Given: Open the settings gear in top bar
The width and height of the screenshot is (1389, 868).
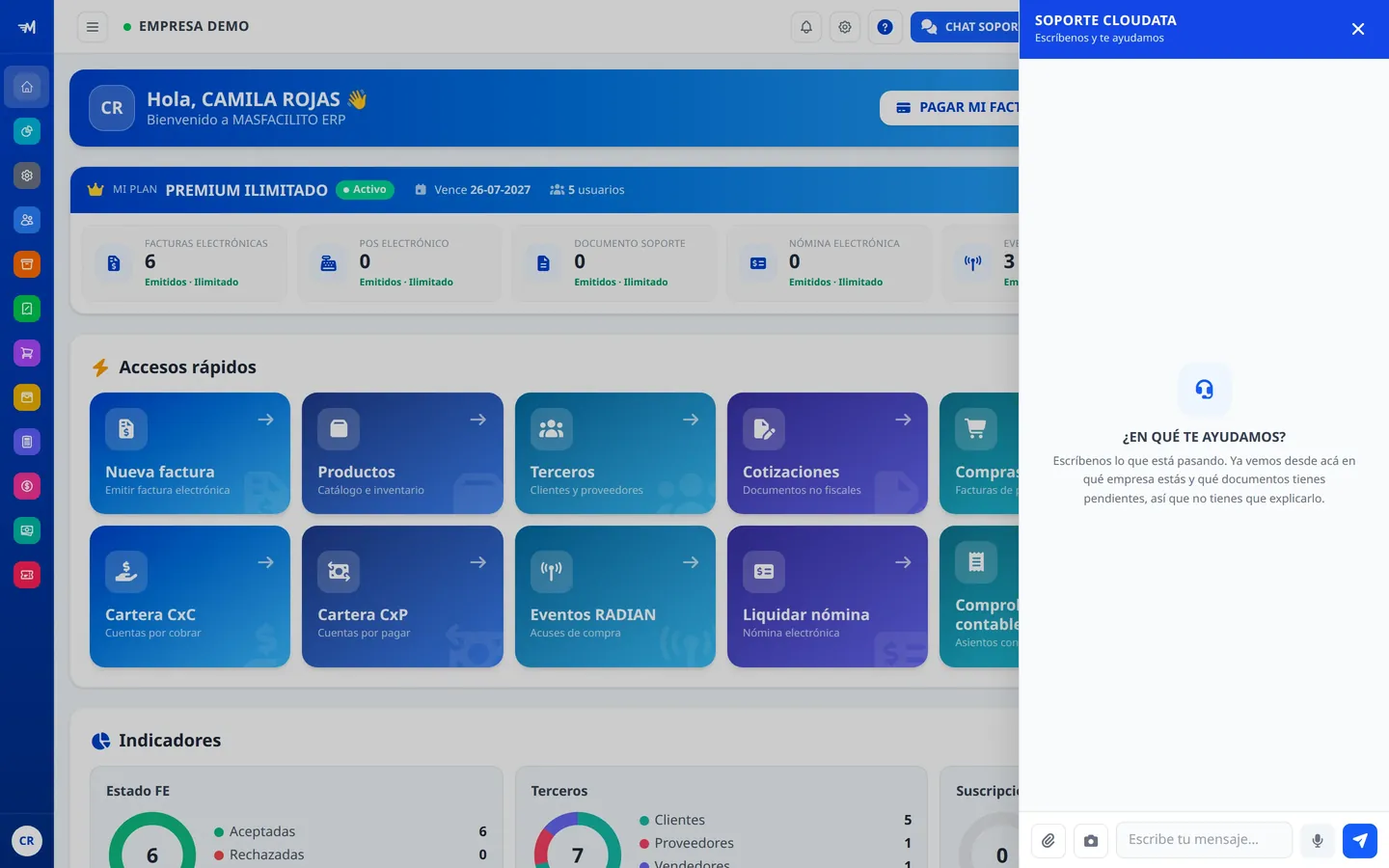Looking at the screenshot, I should [x=845, y=27].
